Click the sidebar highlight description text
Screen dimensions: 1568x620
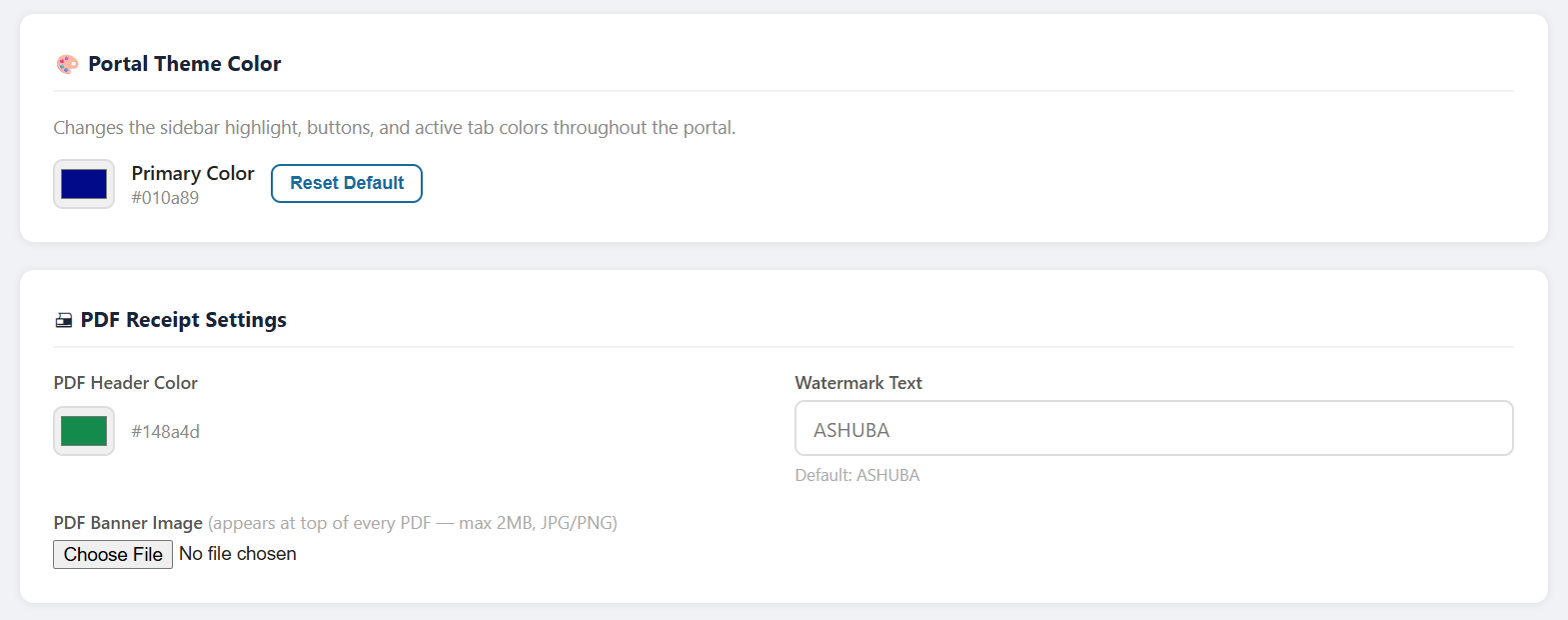coord(394,127)
